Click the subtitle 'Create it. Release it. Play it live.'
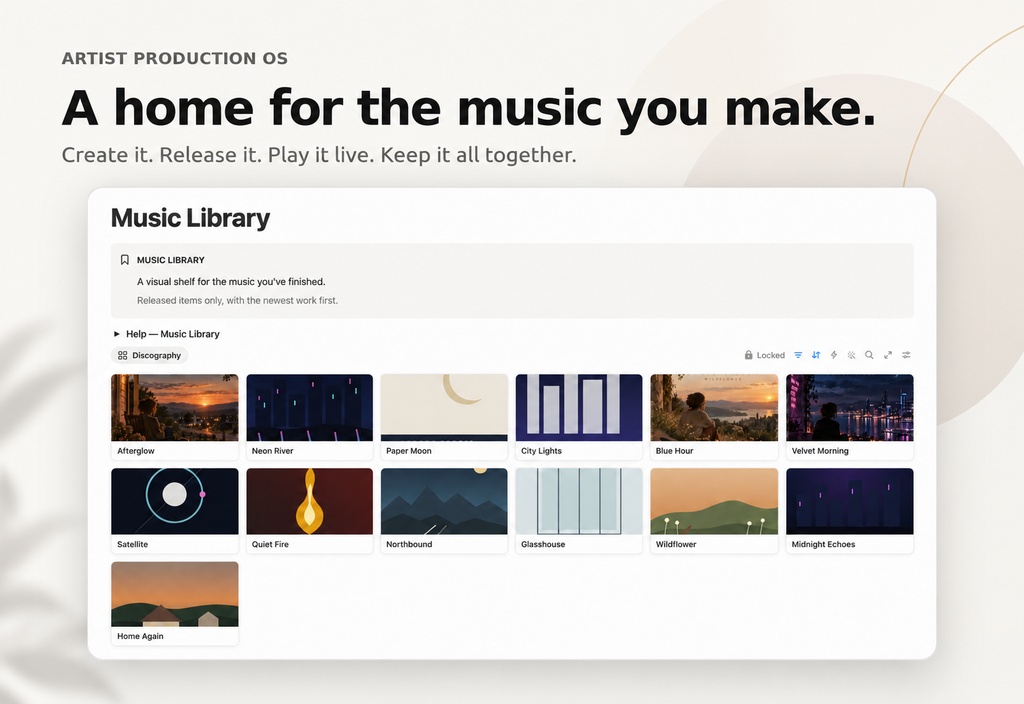Screen dimensions: 1024x704 218,155
